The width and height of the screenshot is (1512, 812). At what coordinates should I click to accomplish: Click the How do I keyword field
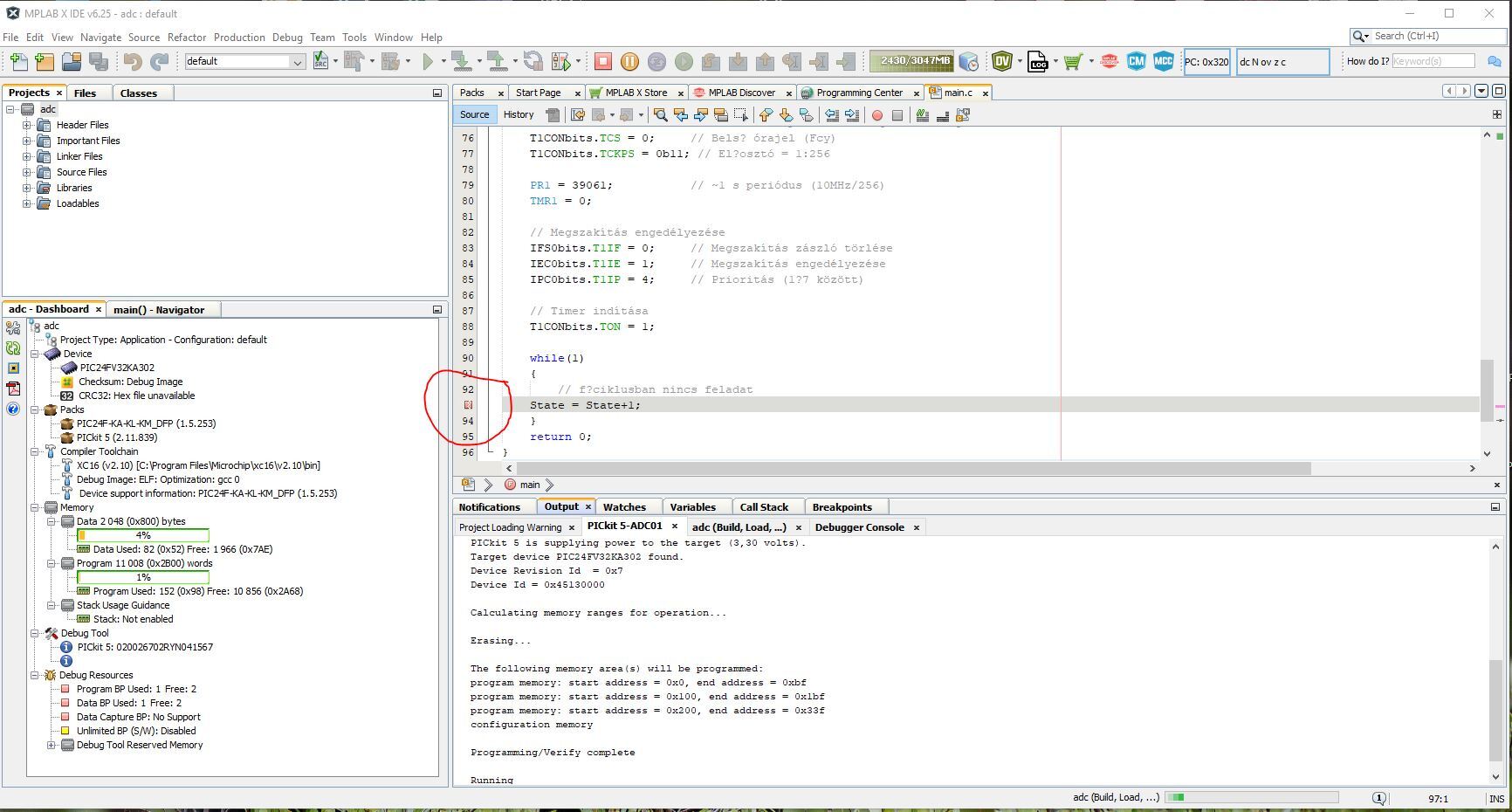[x=1433, y=61]
